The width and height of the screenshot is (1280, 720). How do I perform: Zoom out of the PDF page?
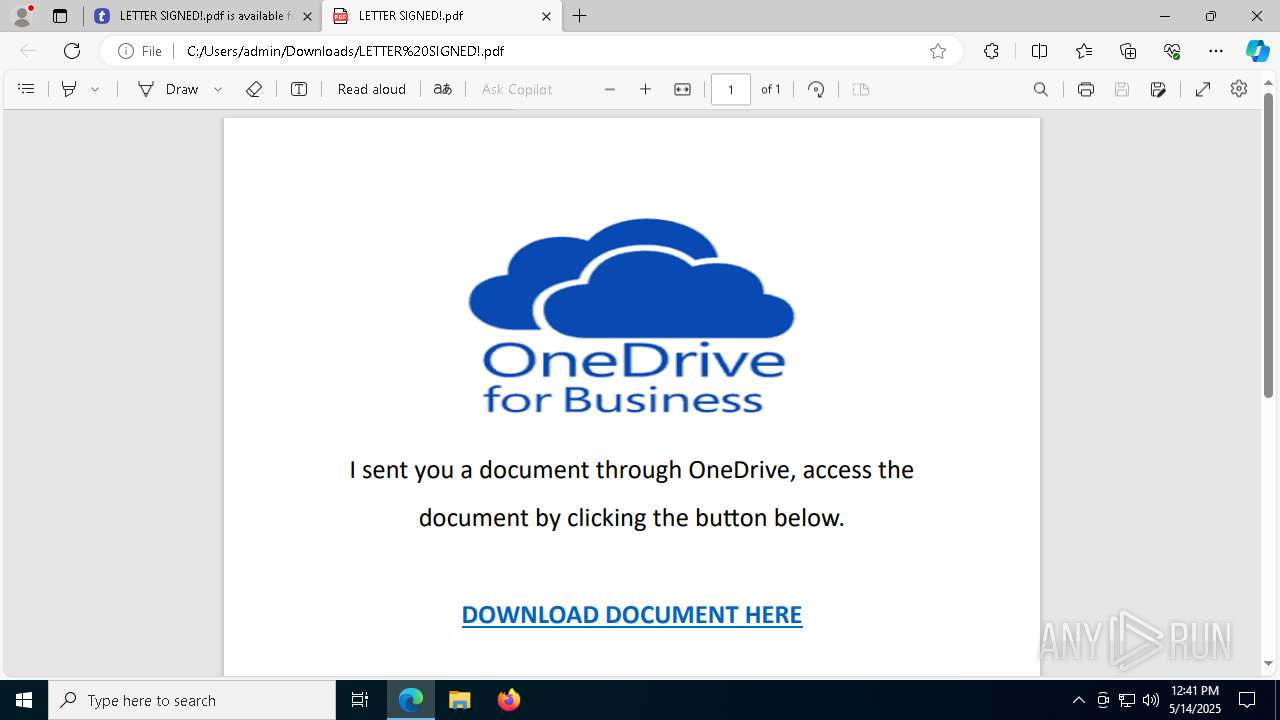pyautogui.click(x=610, y=89)
